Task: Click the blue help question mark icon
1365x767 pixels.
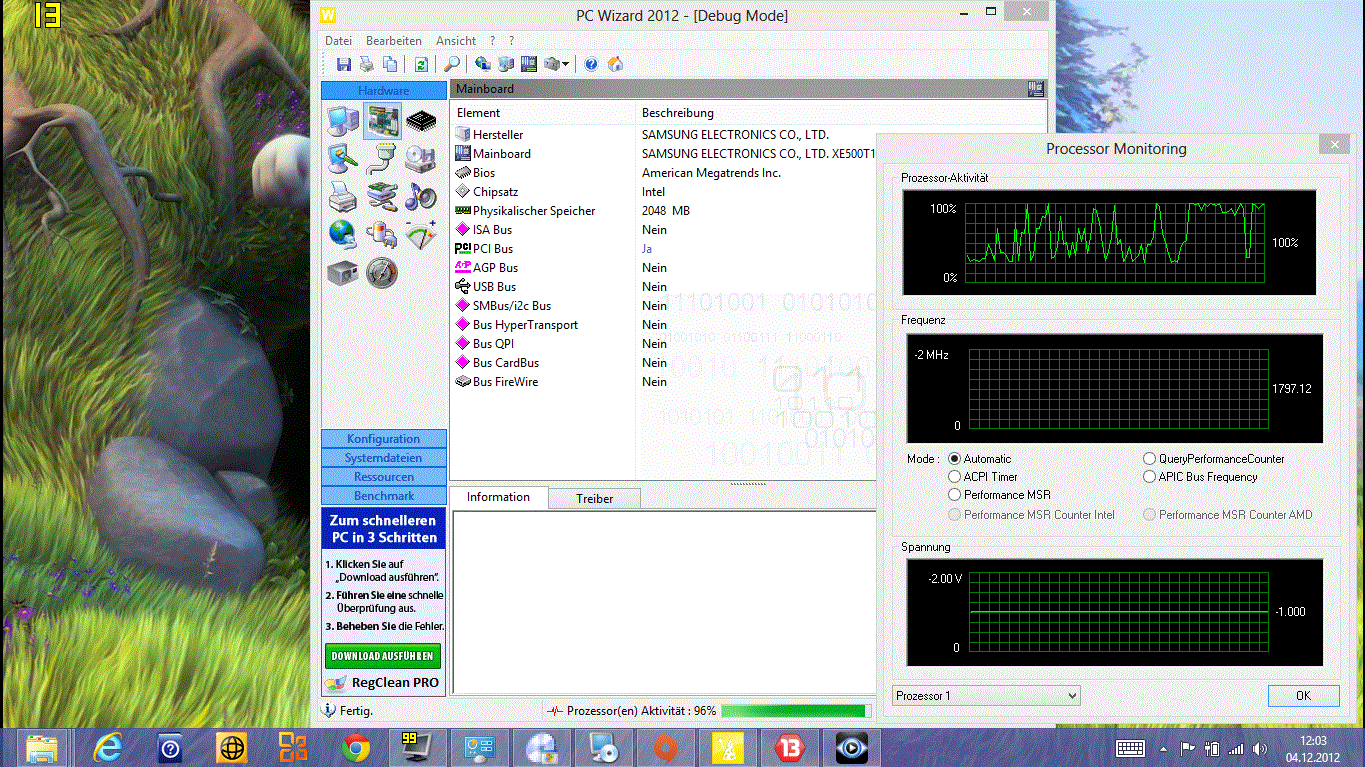Action: point(591,64)
